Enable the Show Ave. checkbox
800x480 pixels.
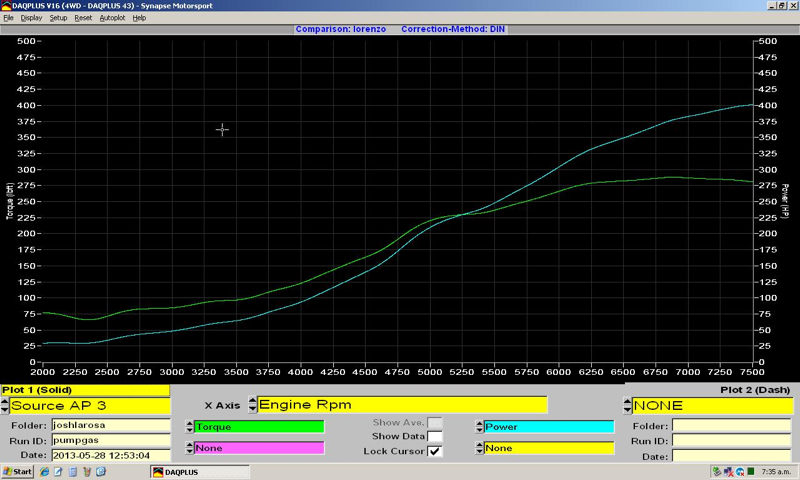[435, 423]
